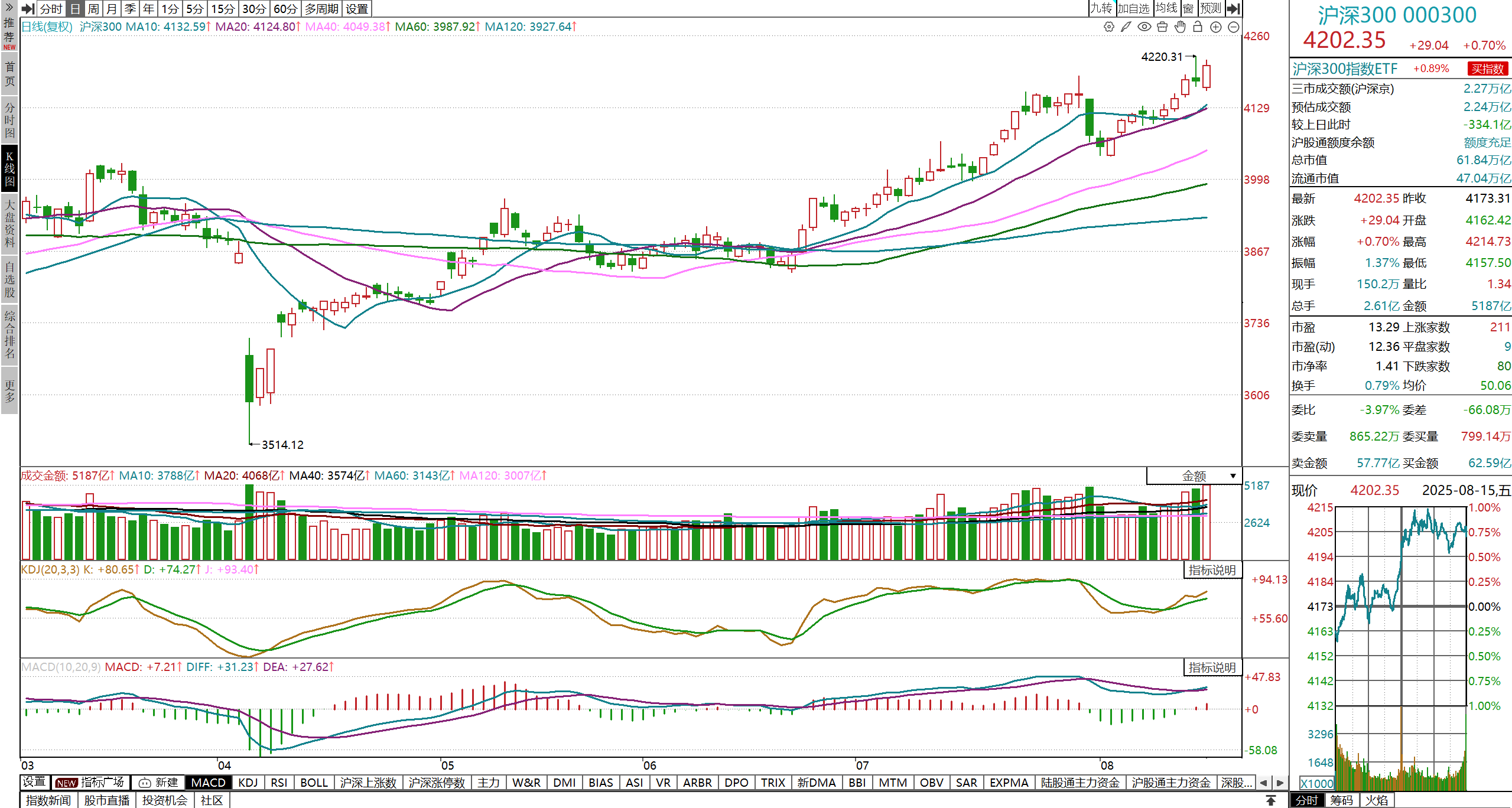
Task: Open 筹码 tab in bottom-right panel
Action: pyautogui.click(x=1341, y=800)
